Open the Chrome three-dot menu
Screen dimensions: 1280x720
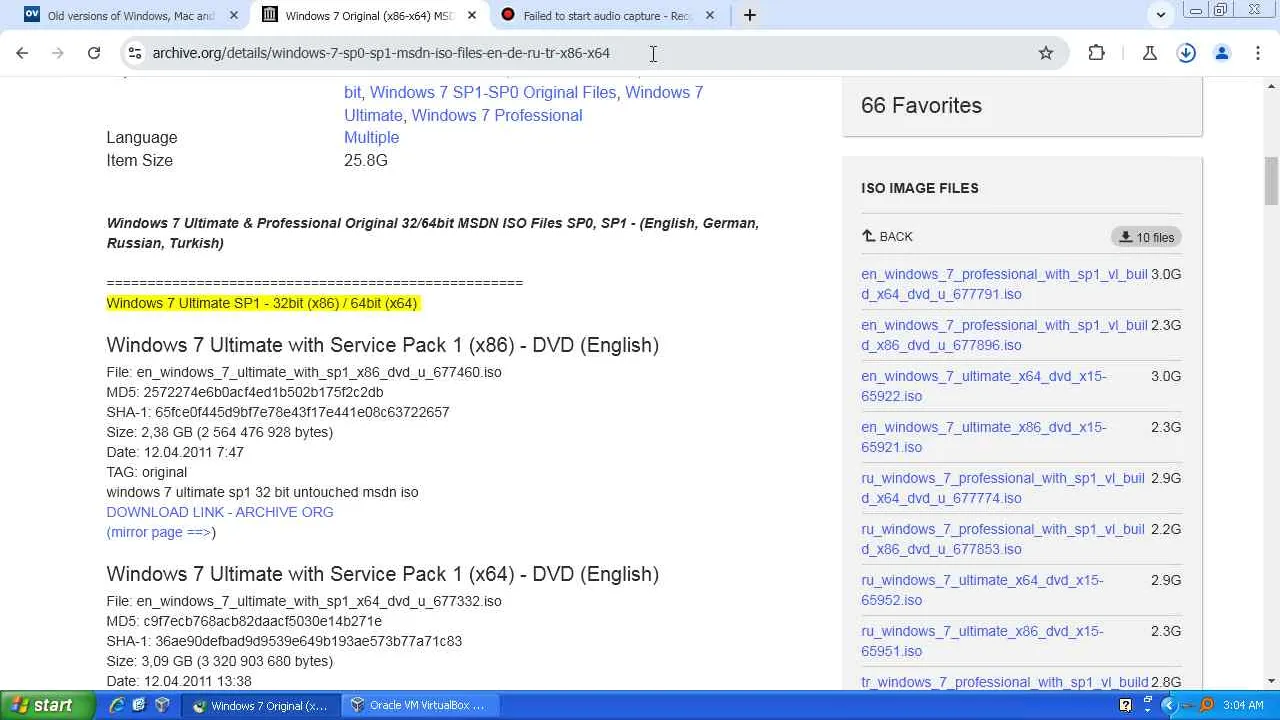1258,53
